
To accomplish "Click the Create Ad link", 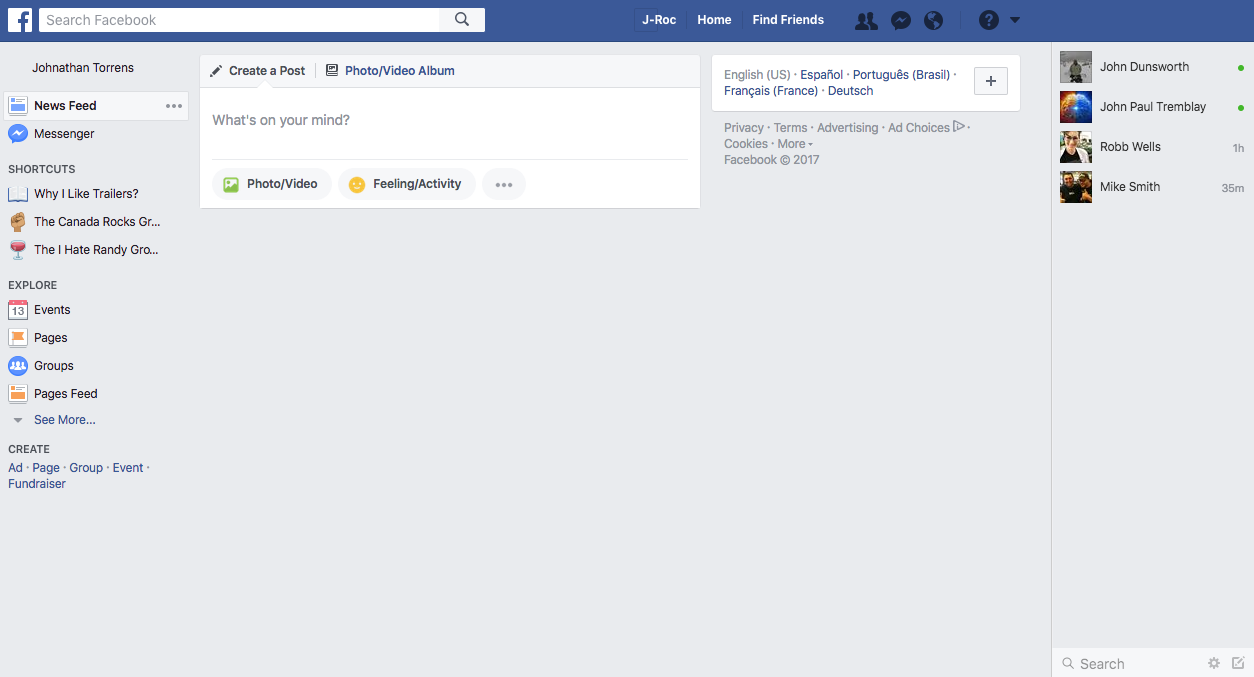I will tap(15, 468).
